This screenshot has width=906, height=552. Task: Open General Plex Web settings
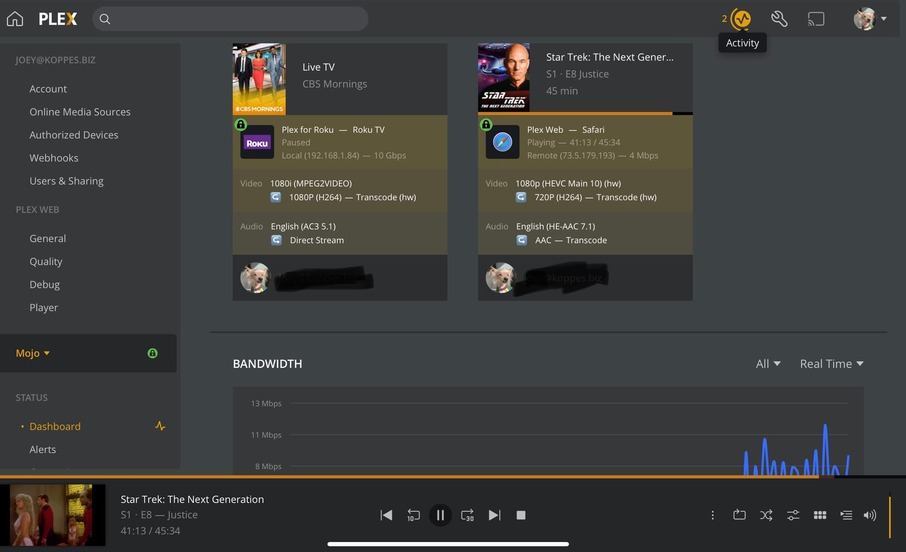click(x=47, y=239)
